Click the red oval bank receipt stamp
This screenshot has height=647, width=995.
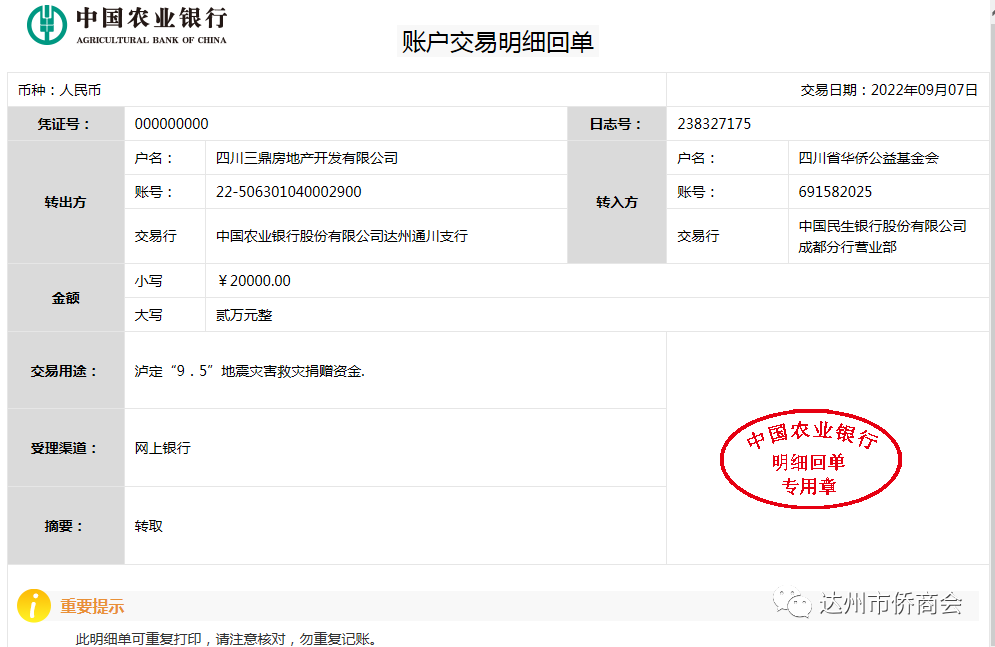coord(811,459)
